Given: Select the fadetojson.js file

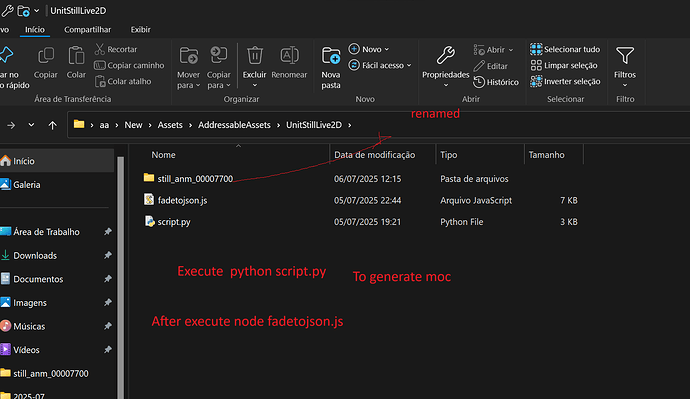Looking at the screenshot, I should pos(182,201).
